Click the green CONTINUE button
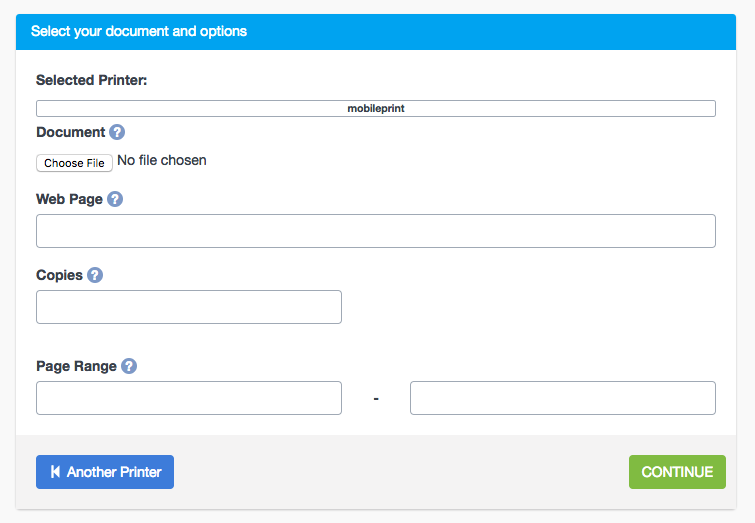755x523 pixels. [677, 472]
